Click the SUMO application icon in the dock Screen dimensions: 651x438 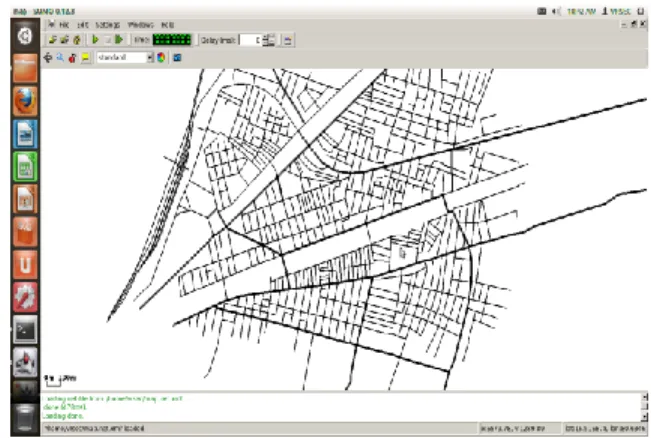coord(25,362)
